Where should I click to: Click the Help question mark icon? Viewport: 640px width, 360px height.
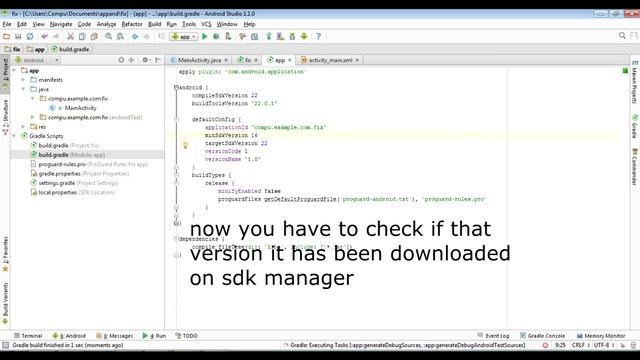[x=318, y=36]
